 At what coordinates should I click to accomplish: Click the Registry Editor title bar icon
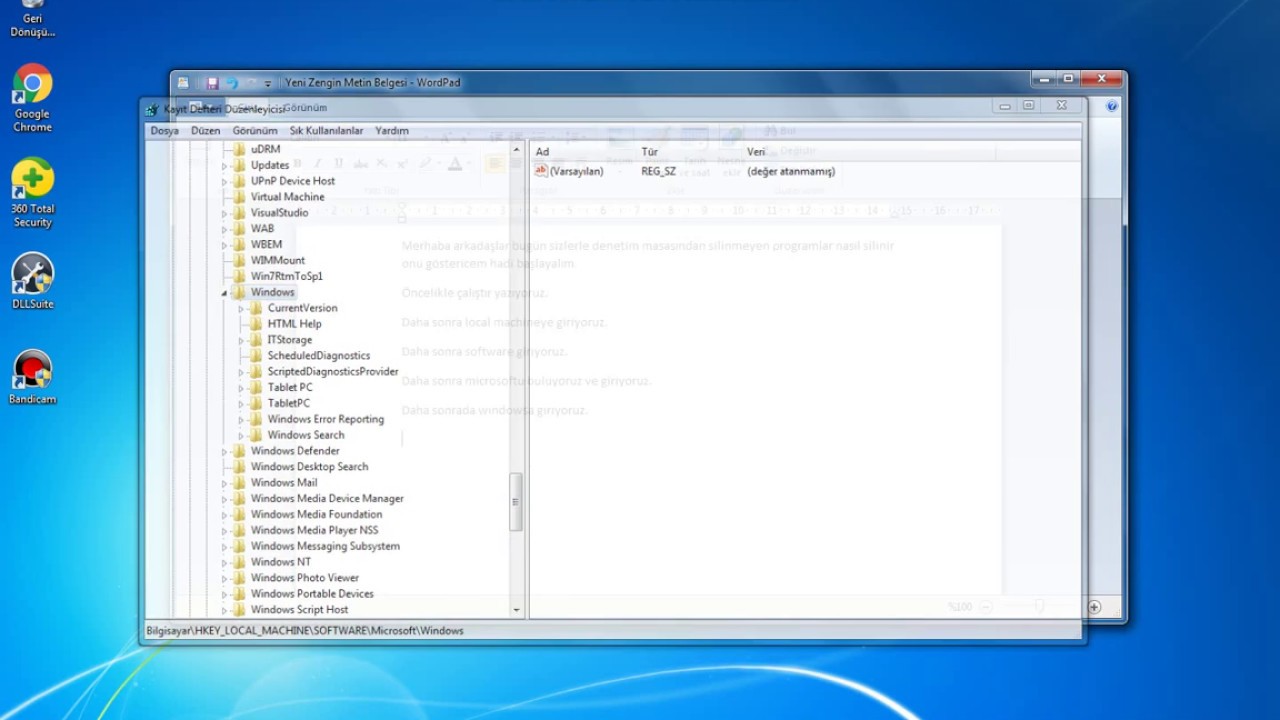(x=152, y=109)
